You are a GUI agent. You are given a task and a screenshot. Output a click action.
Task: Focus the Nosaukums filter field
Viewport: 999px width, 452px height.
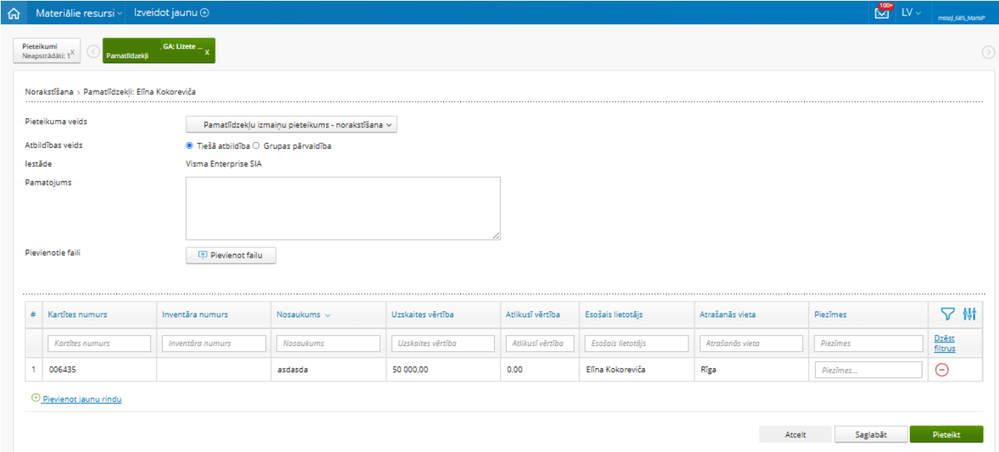pos(328,344)
